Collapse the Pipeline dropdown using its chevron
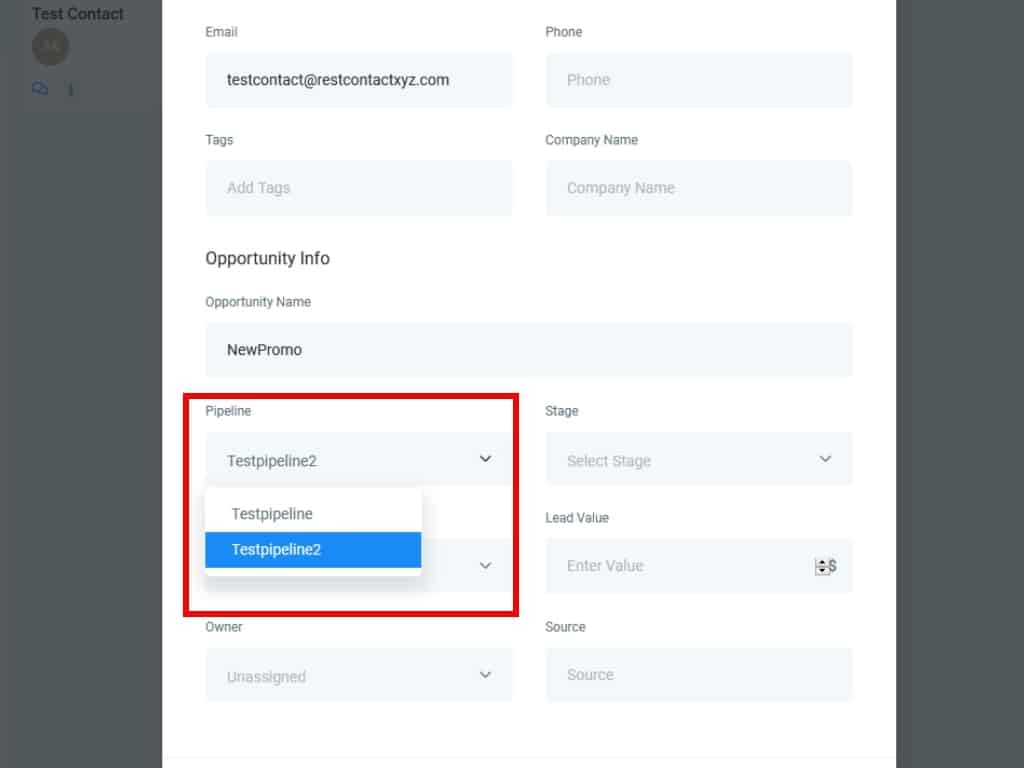This screenshot has width=1024, height=768. [x=485, y=459]
